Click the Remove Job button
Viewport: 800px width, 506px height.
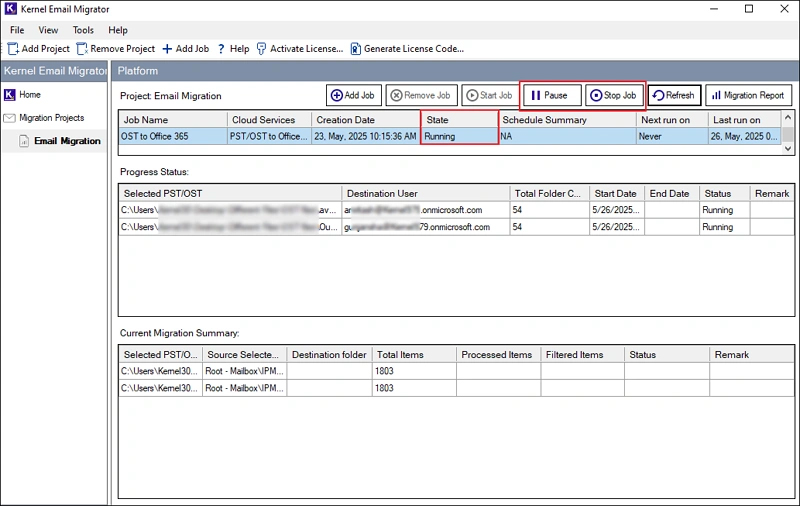click(421, 95)
